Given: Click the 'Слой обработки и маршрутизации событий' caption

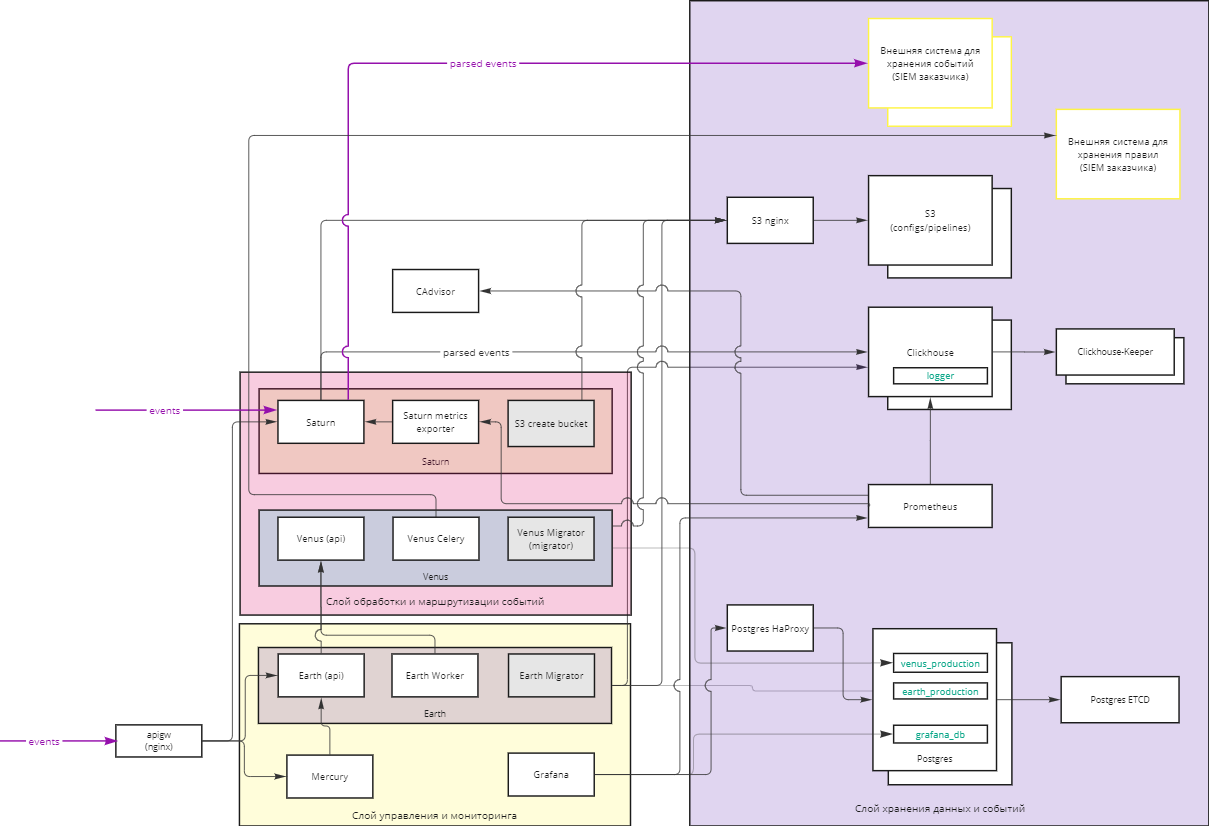Looking at the screenshot, I should point(435,602).
